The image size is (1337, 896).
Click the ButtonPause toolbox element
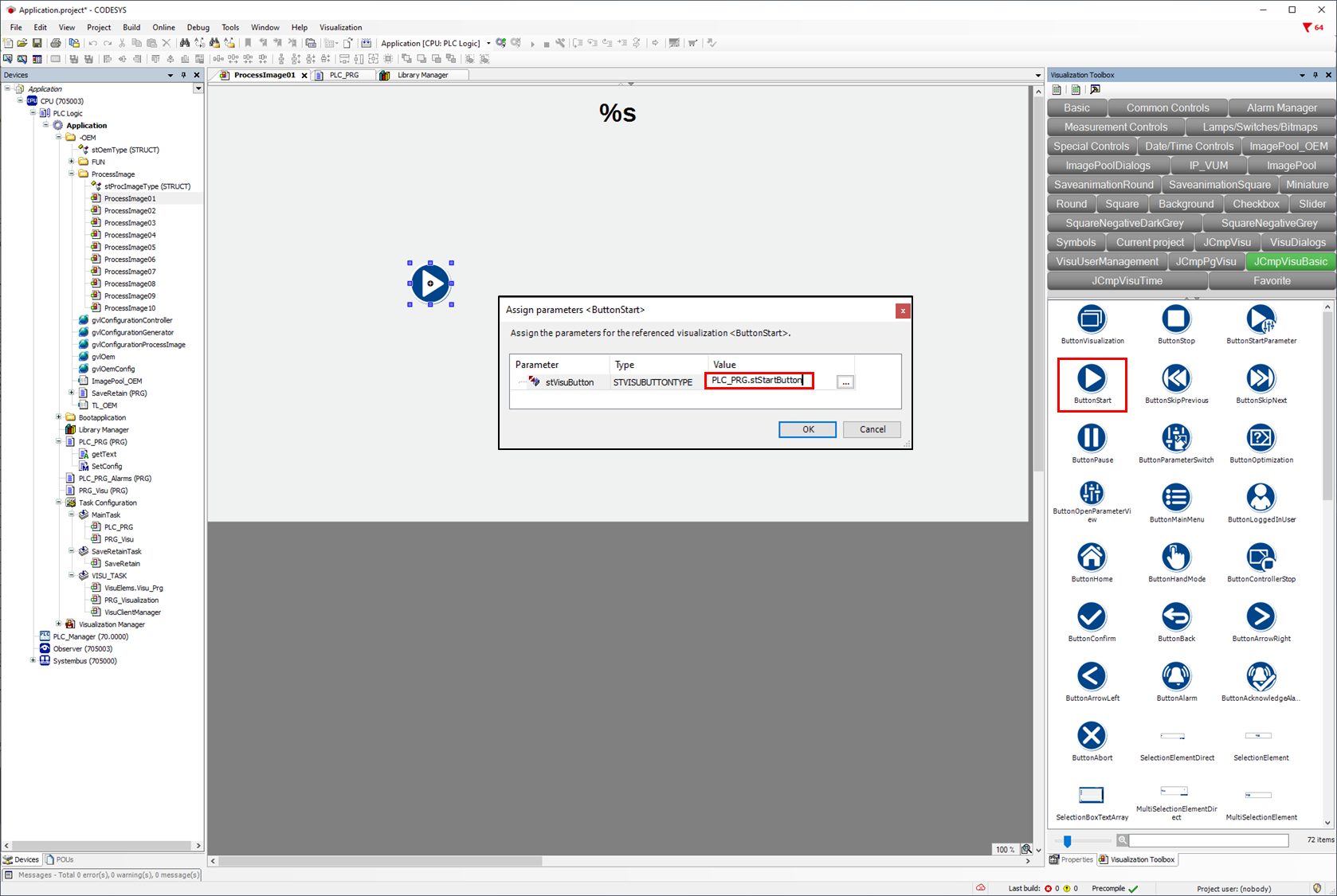[1092, 438]
